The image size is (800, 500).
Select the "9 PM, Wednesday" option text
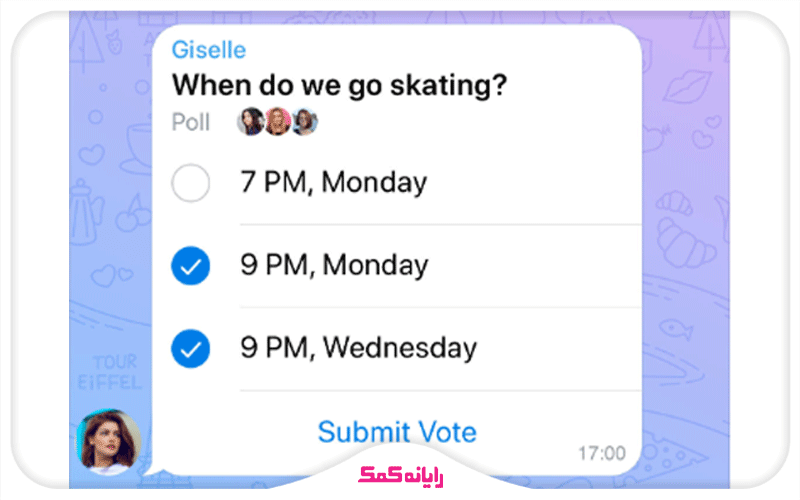pyautogui.click(x=358, y=349)
